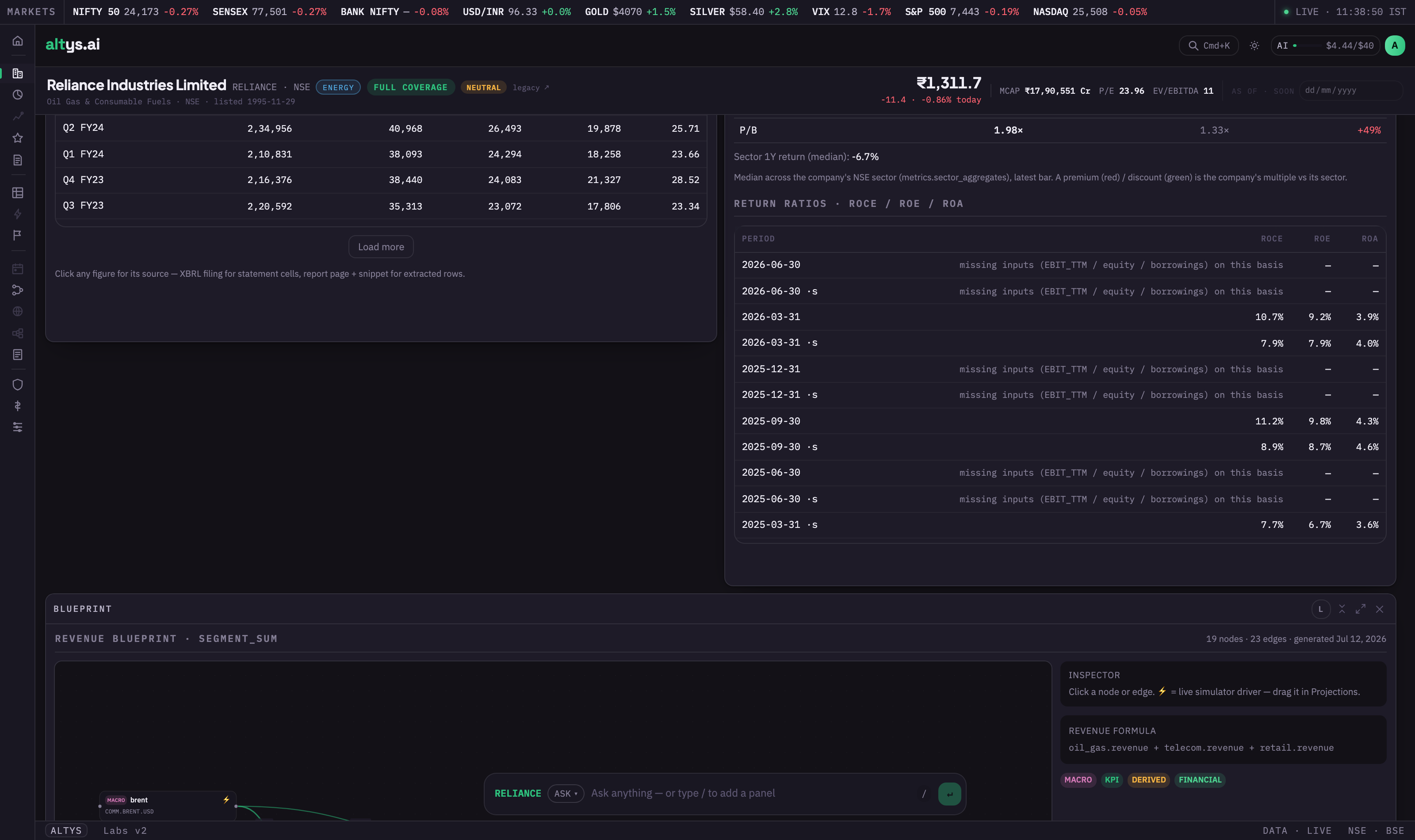Click the lightning bolt on the brent node
1415x840 pixels.
coord(226,800)
